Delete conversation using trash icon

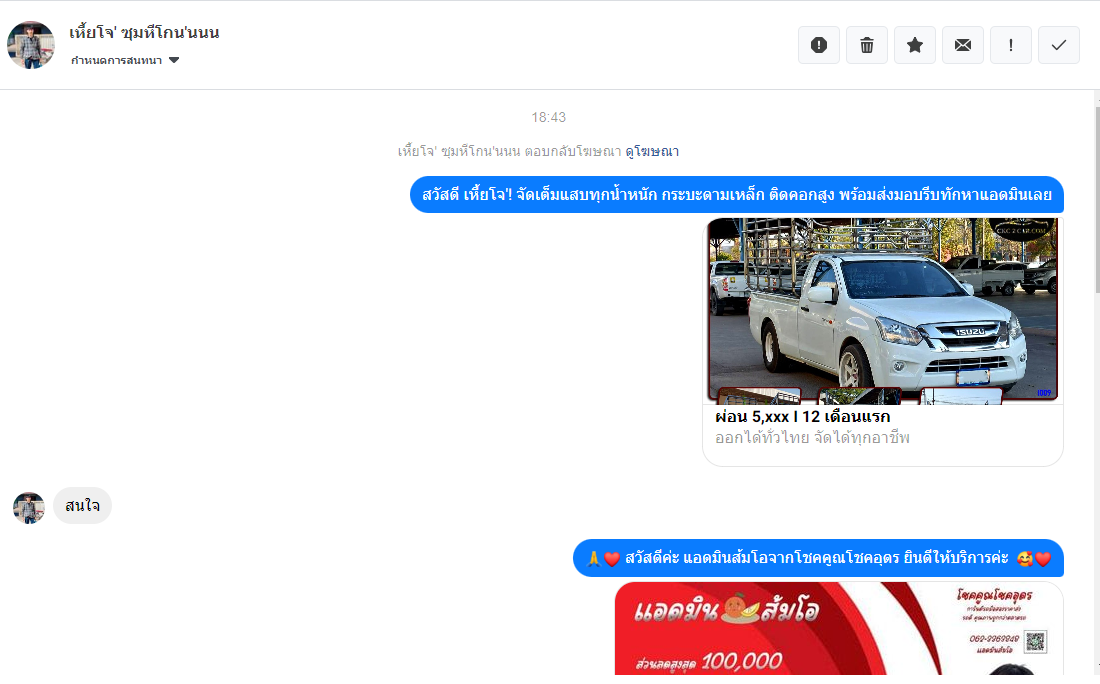coord(867,46)
